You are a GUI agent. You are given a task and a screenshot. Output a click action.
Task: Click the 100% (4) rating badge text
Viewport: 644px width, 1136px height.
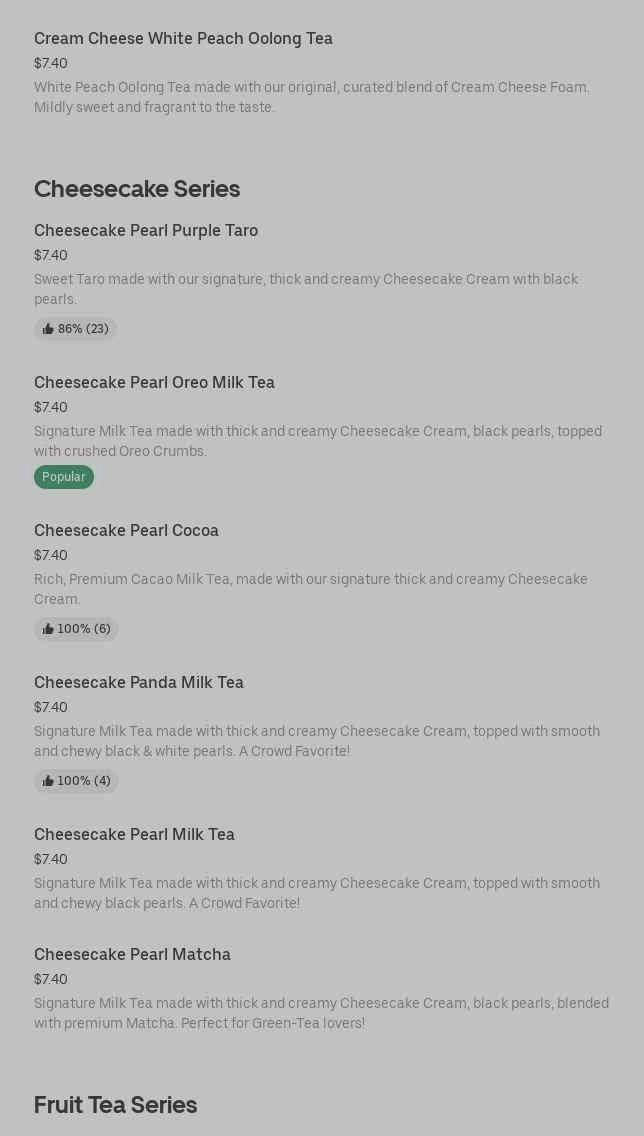84,781
